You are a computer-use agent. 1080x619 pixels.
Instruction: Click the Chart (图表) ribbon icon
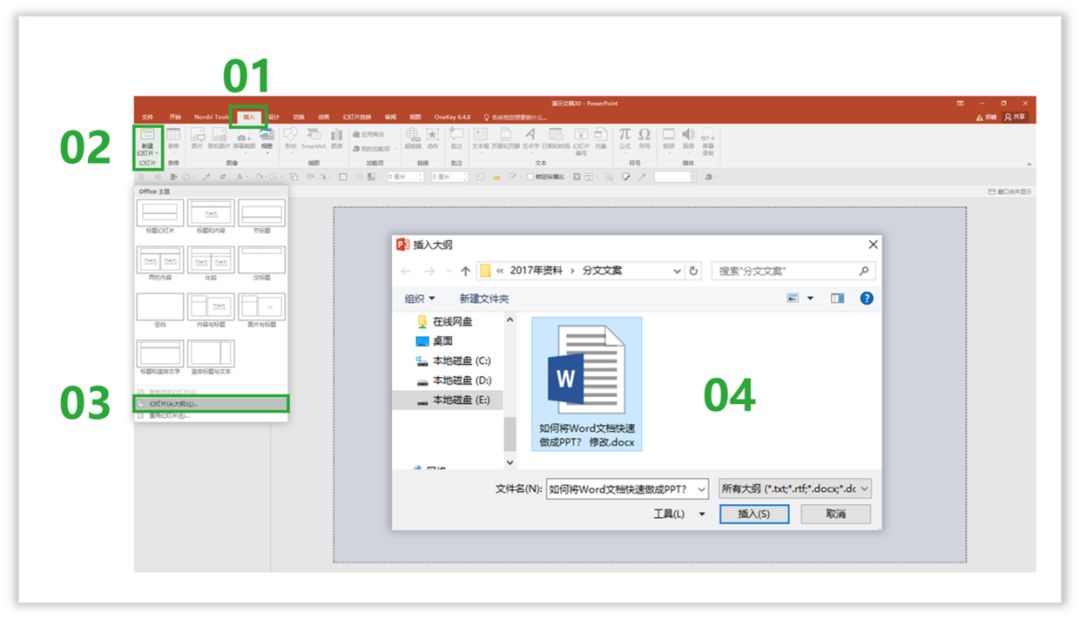click(x=337, y=138)
